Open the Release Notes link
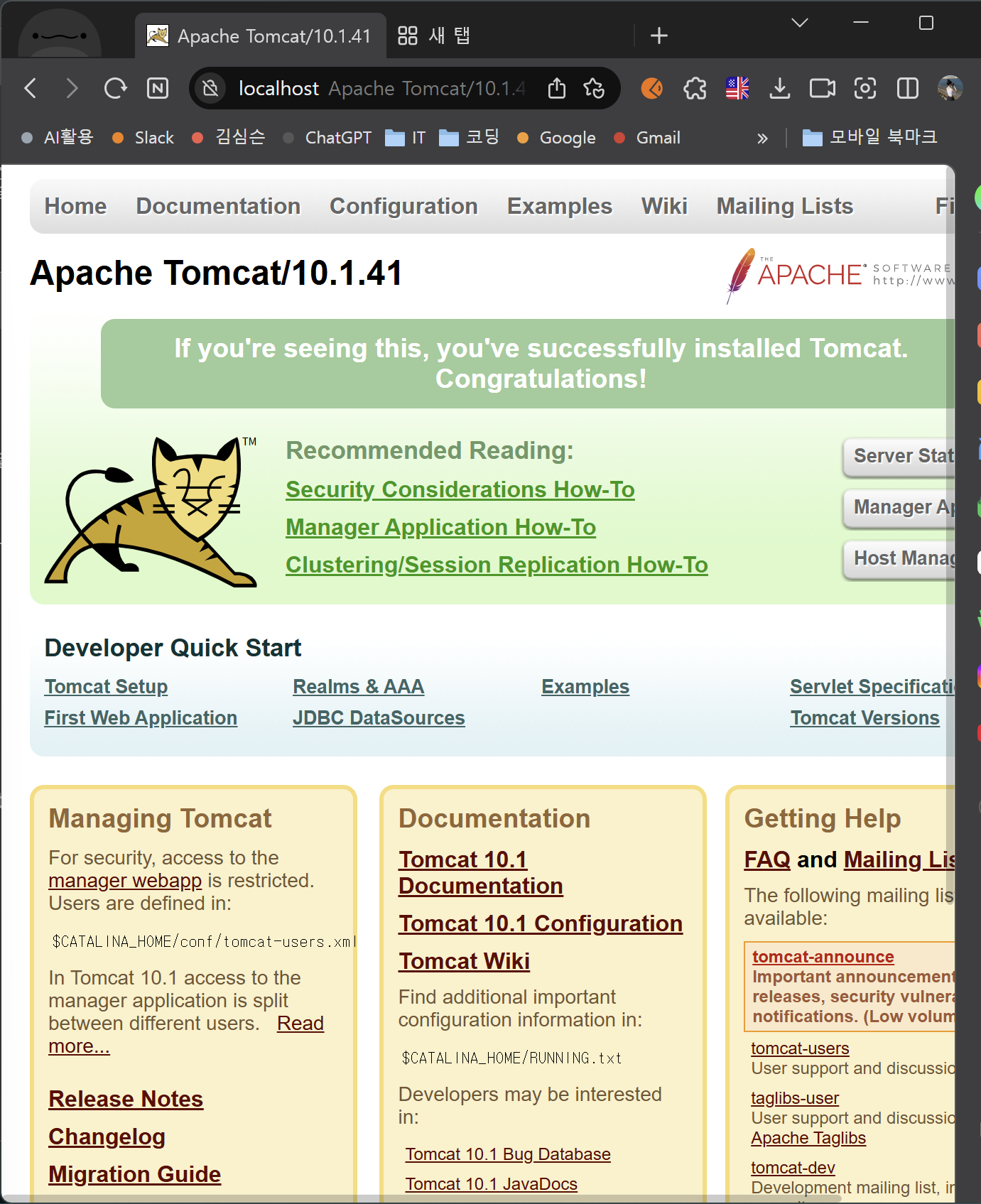The height and width of the screenshot is (1204, 981). pos(126,1099)
